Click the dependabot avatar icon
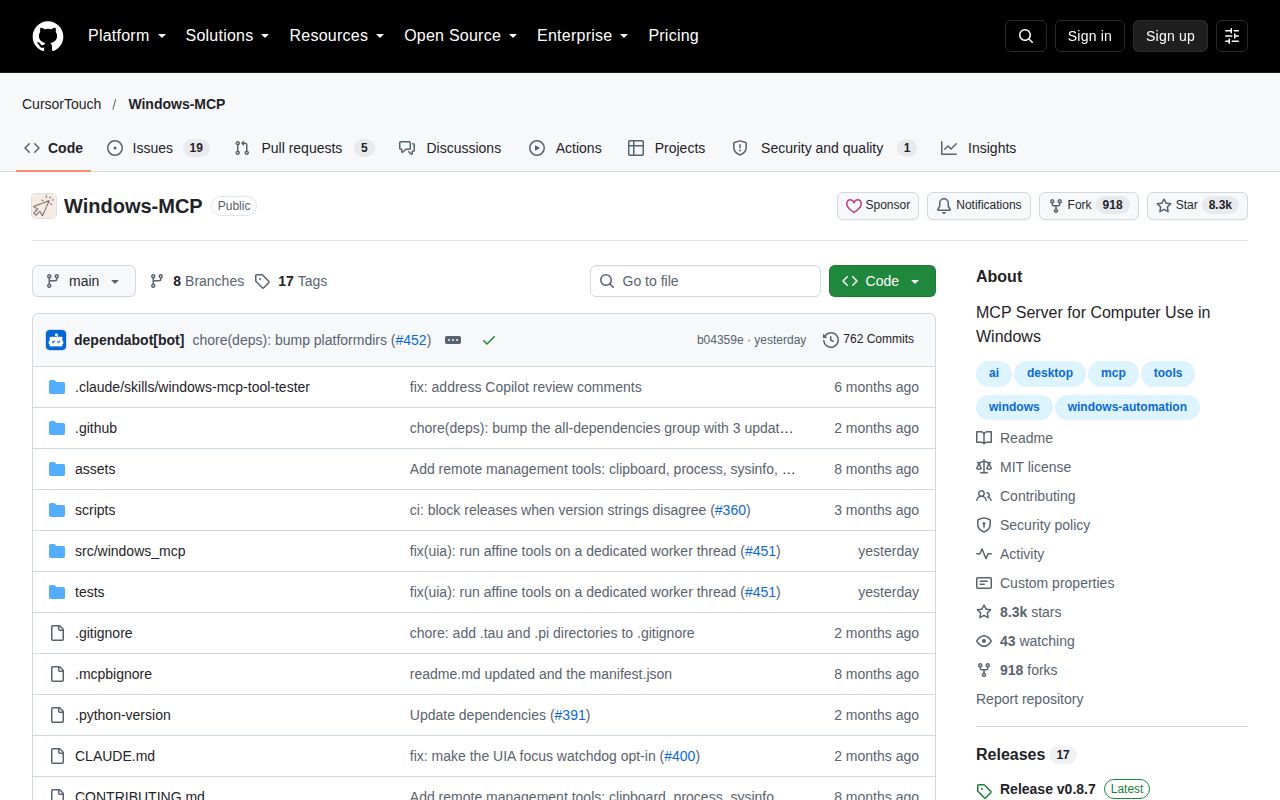This screenshot has width=1280, height=800. pos(56,340)
